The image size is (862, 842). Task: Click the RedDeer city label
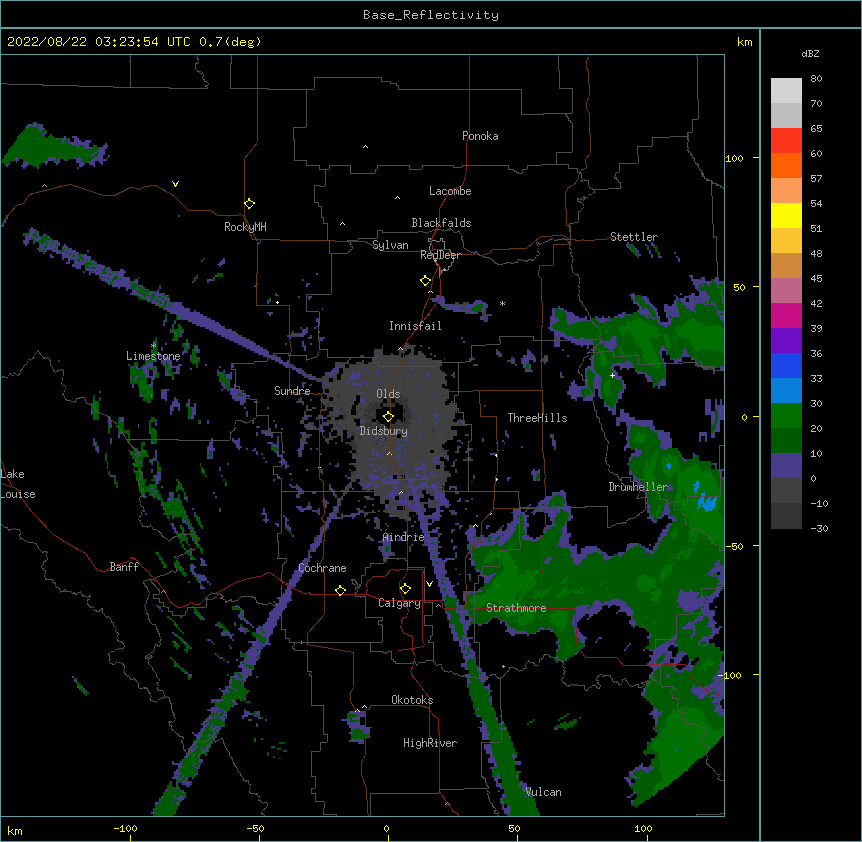441,255
